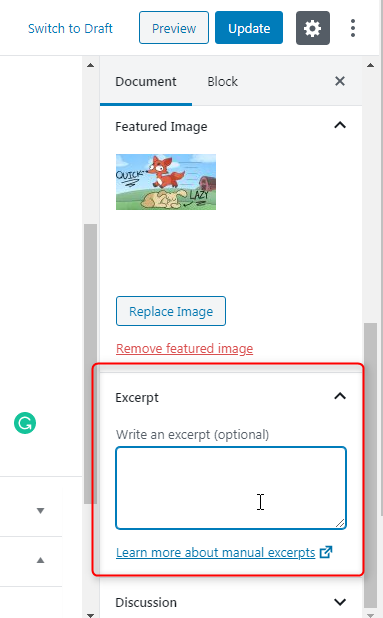Click the Preview button

coord(174,28)
